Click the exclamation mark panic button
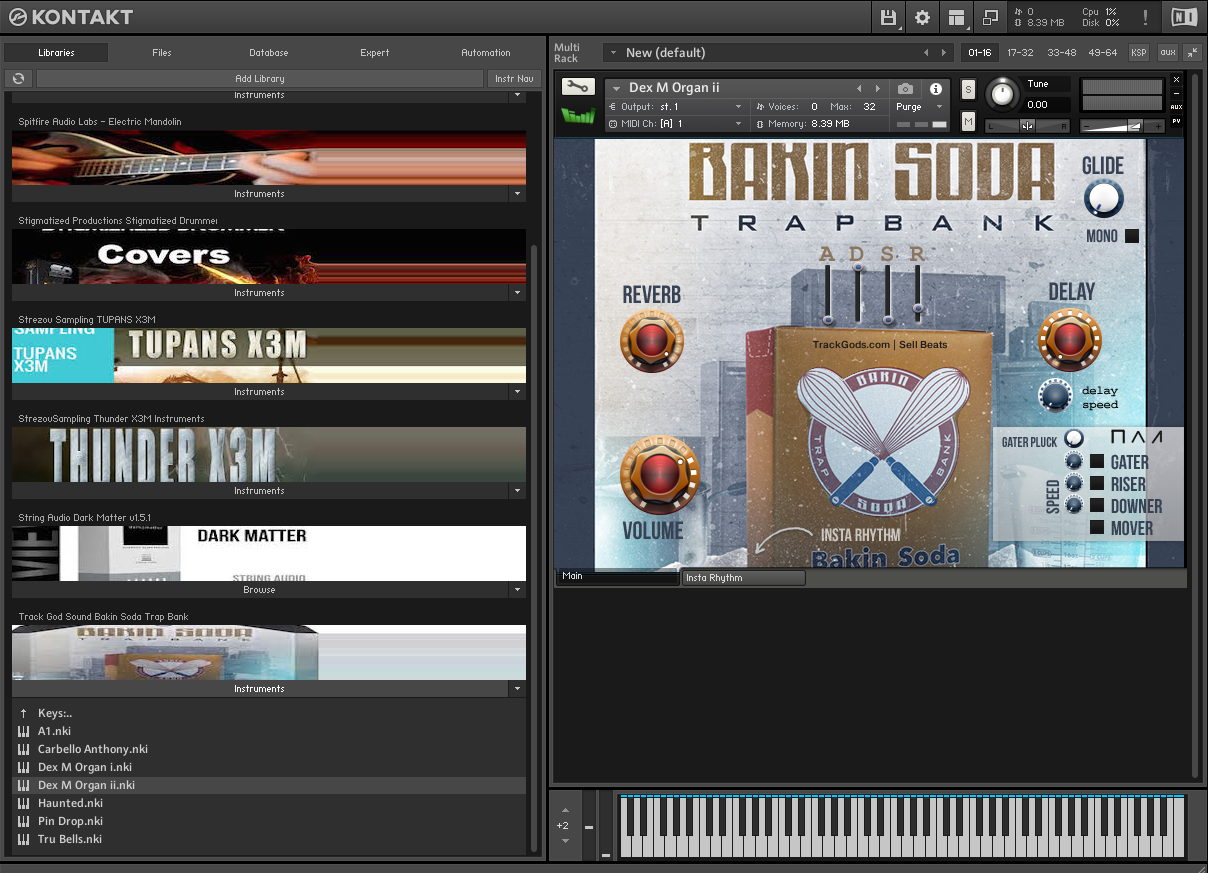 (x=1145, y=17)
